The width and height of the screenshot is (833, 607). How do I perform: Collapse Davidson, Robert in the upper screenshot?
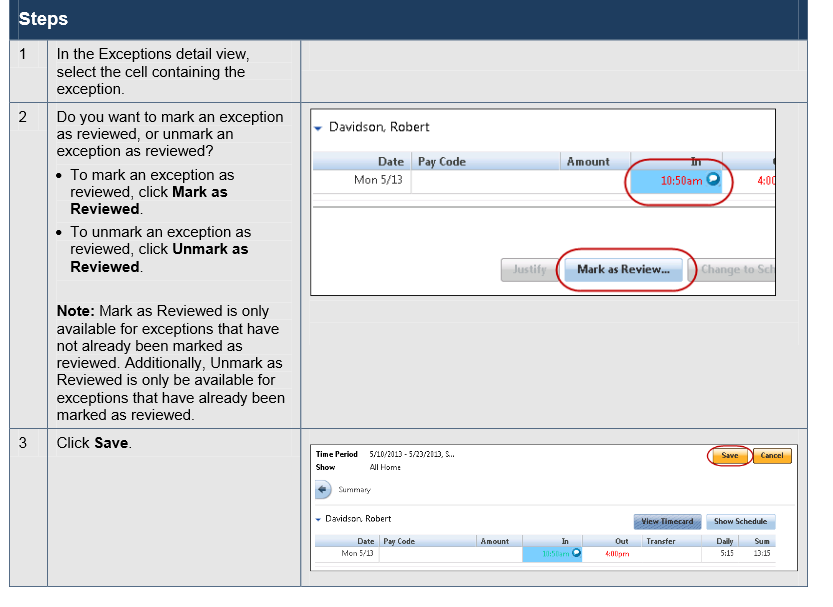[318, 129]
